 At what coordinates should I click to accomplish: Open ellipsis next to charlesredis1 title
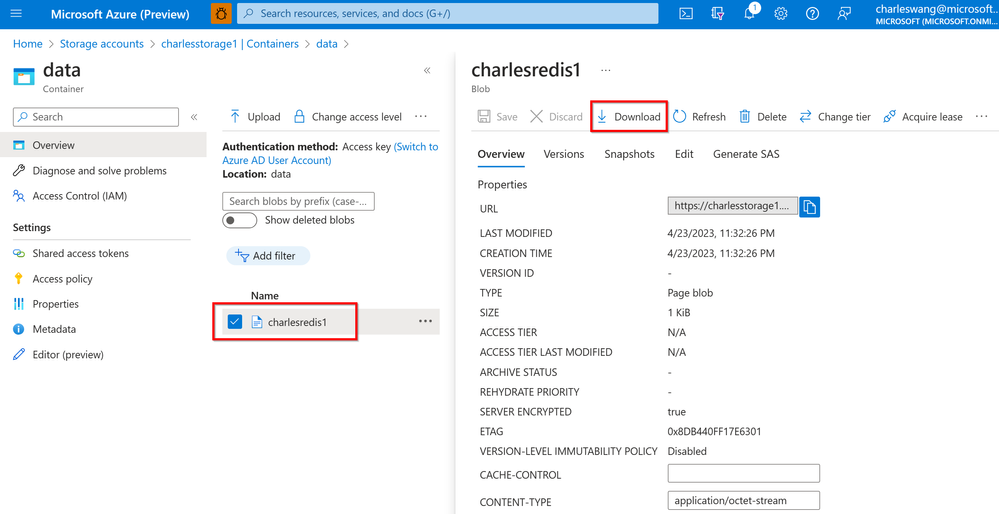pos(606,70)
